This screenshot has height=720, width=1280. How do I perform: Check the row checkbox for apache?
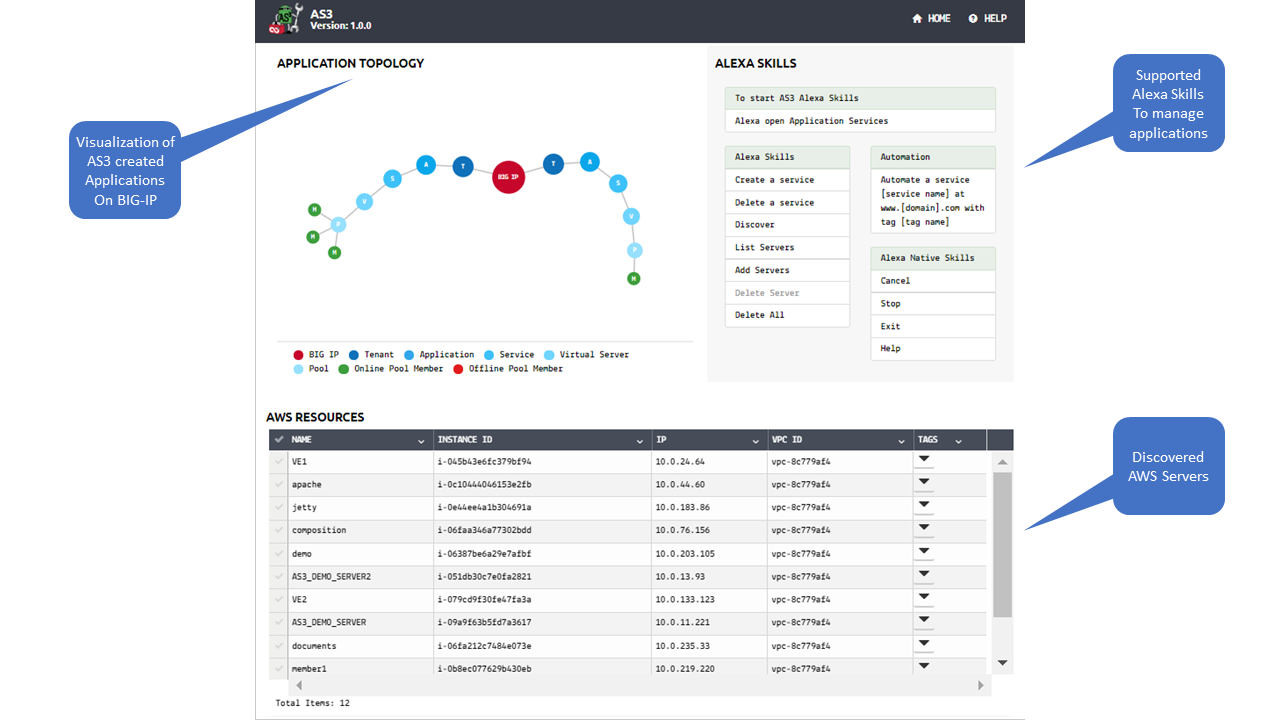279,485
